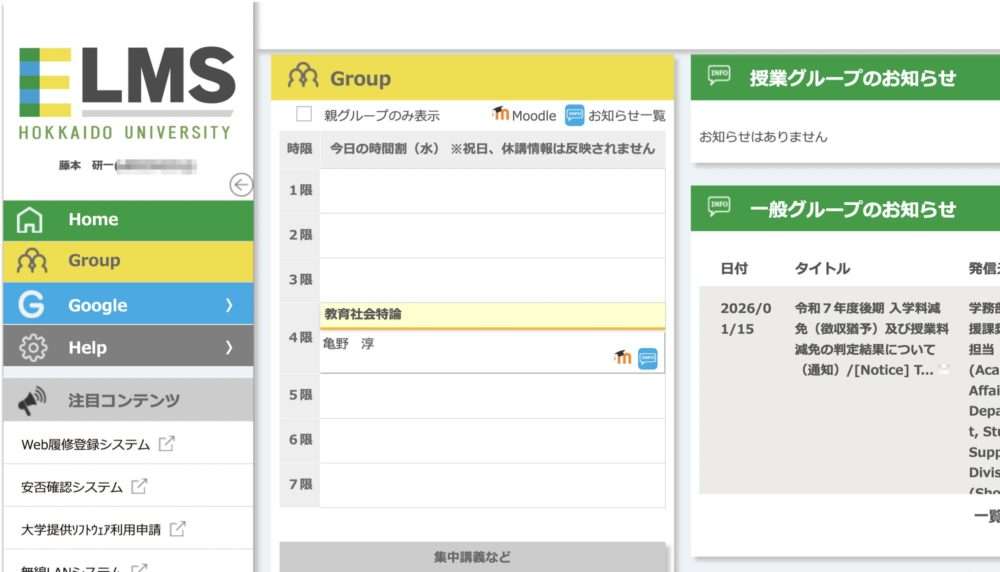Collapse sidebar with the left arrow button
The width and height of the screenshot is (1000, 572).
point(240,184)
